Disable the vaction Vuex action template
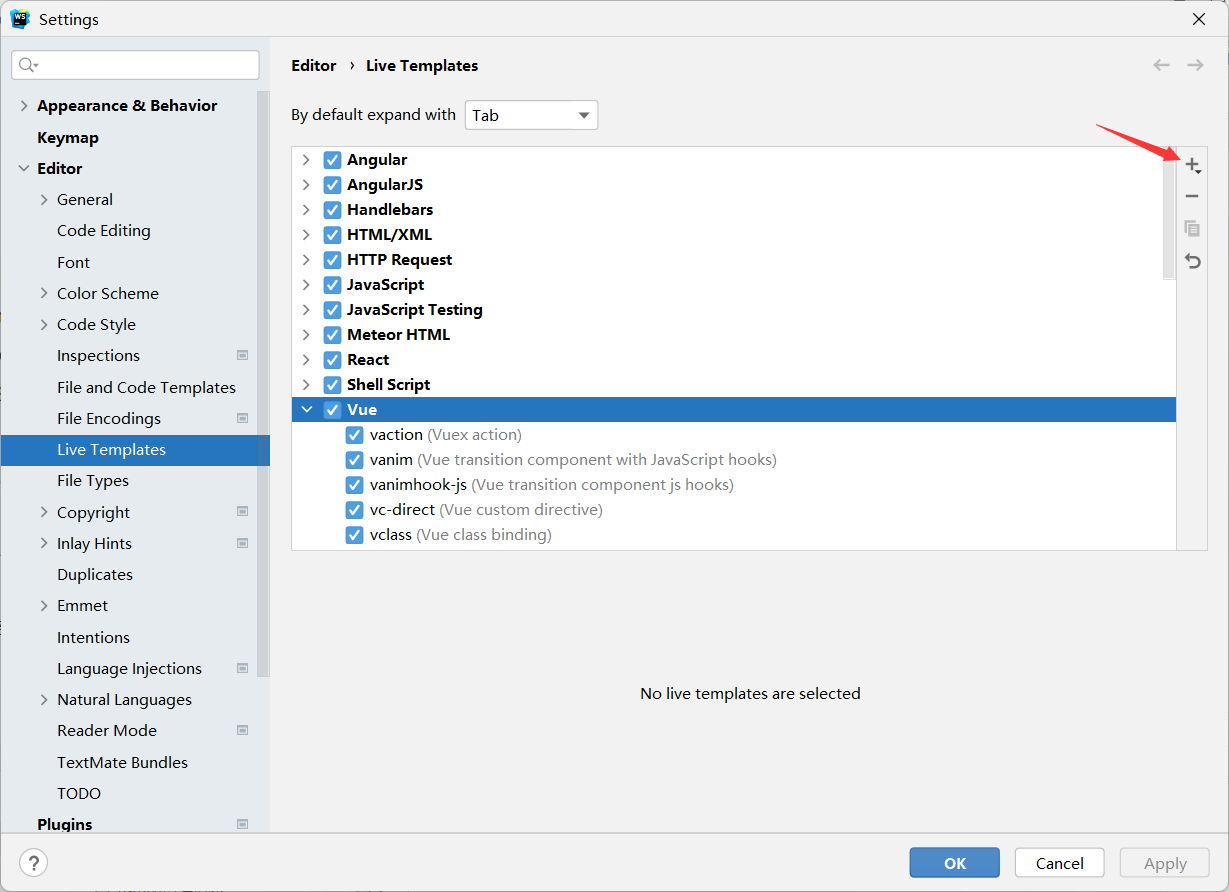The width and height of the screenshot is (1229, 892). (x=354, y=435)
